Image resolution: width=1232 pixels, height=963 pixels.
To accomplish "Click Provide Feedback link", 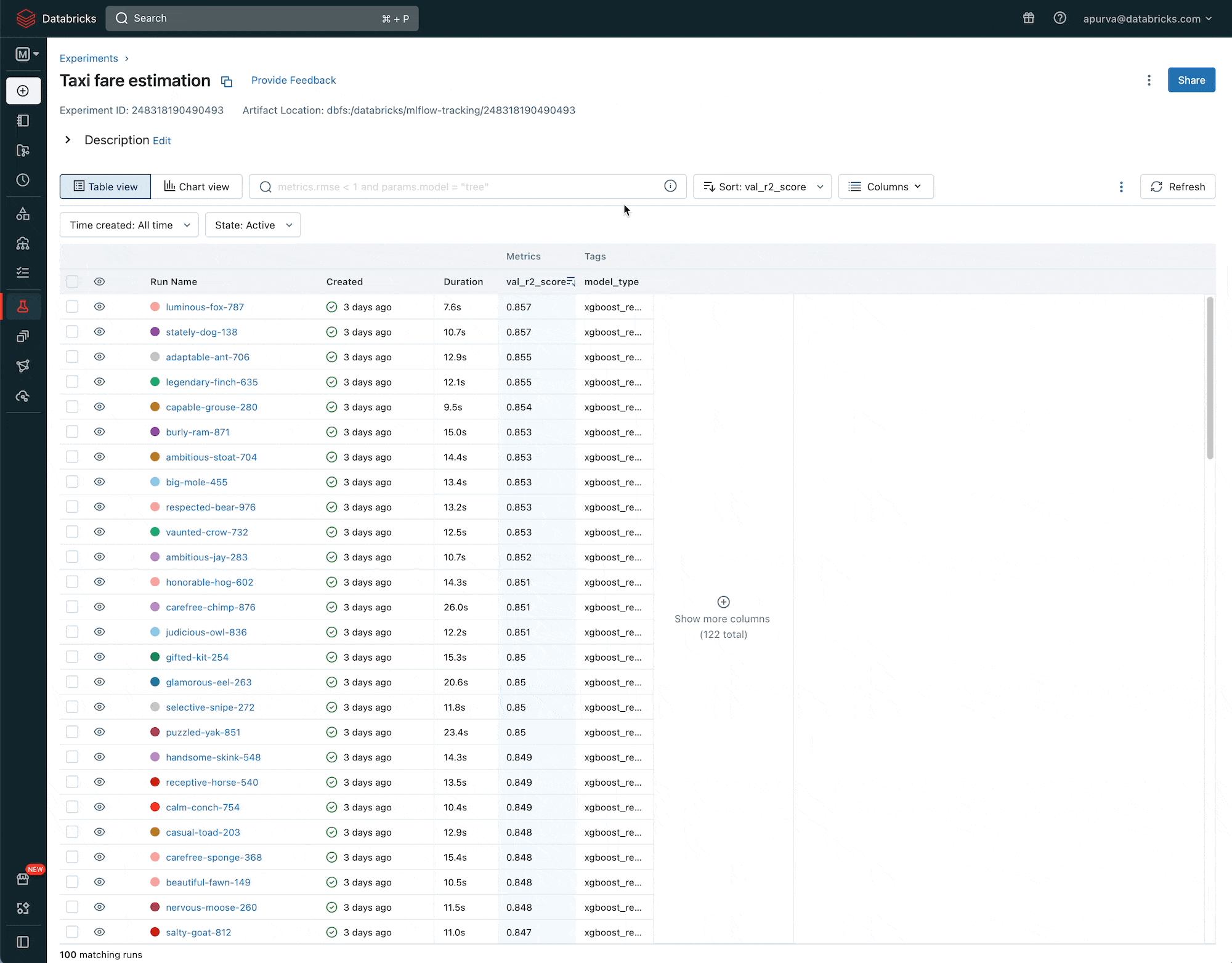I will (293, 80).
